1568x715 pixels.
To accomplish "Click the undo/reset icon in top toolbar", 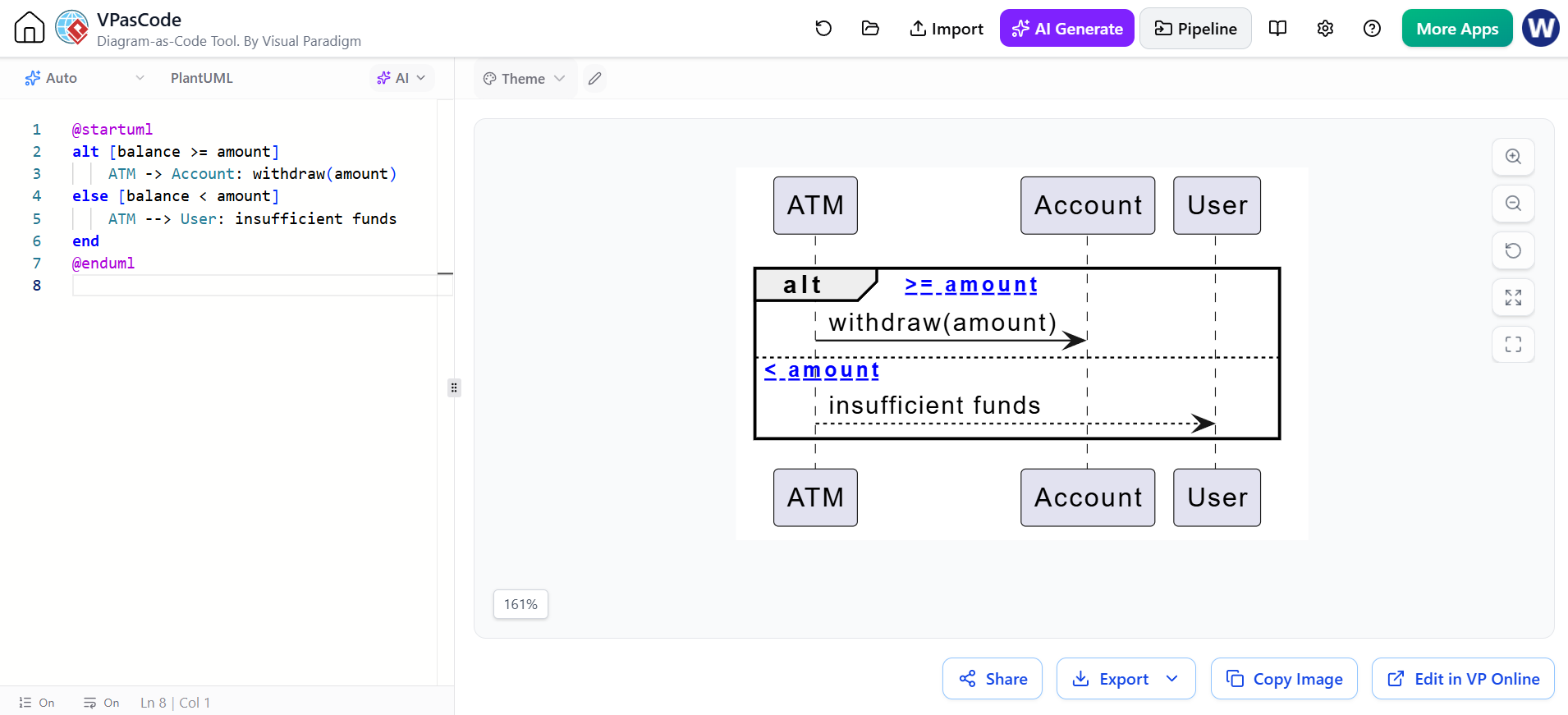I will click(823, 29).
